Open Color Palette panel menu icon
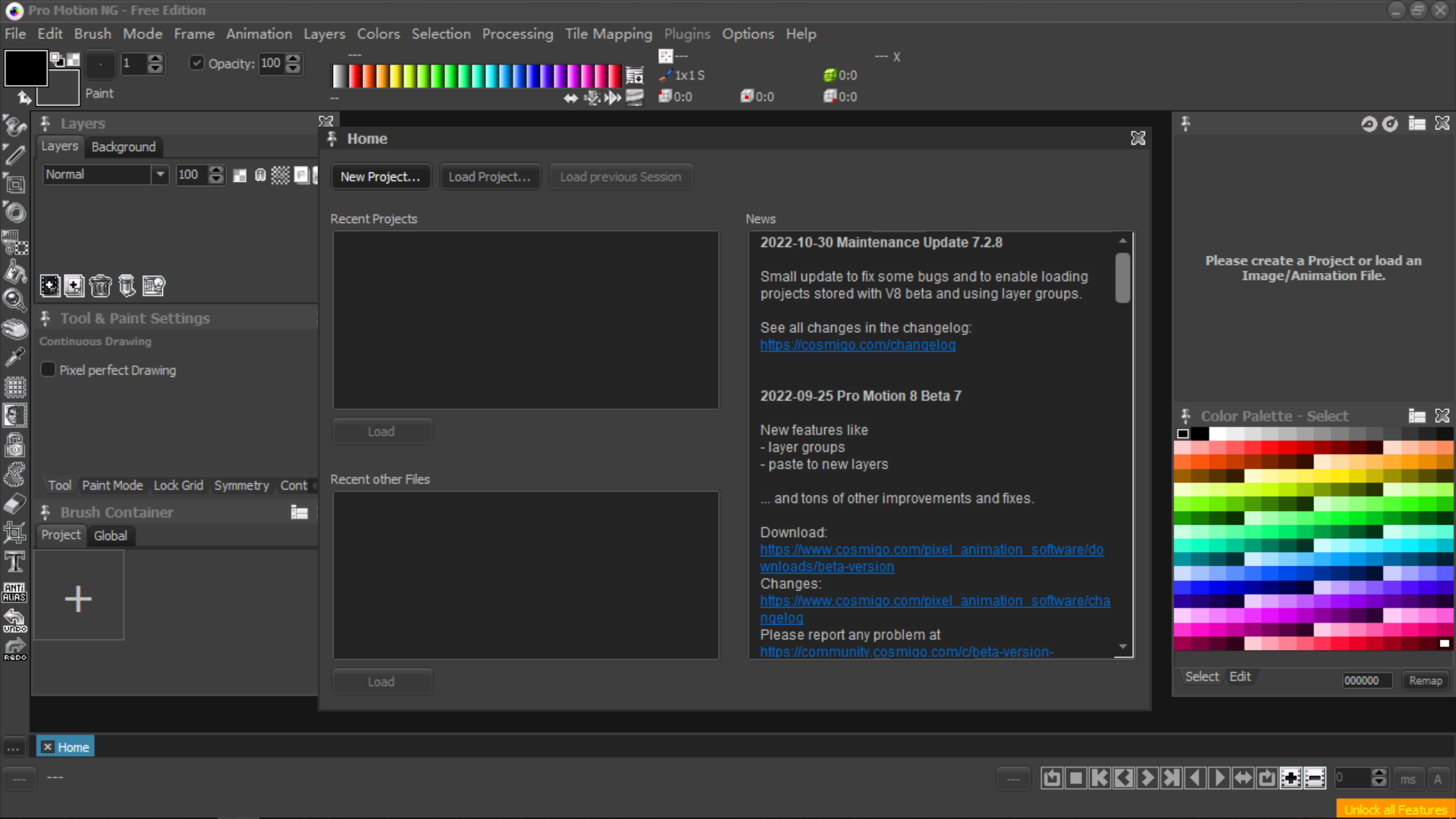This screenshot has width=1456, height=819. pos(1417,416)
